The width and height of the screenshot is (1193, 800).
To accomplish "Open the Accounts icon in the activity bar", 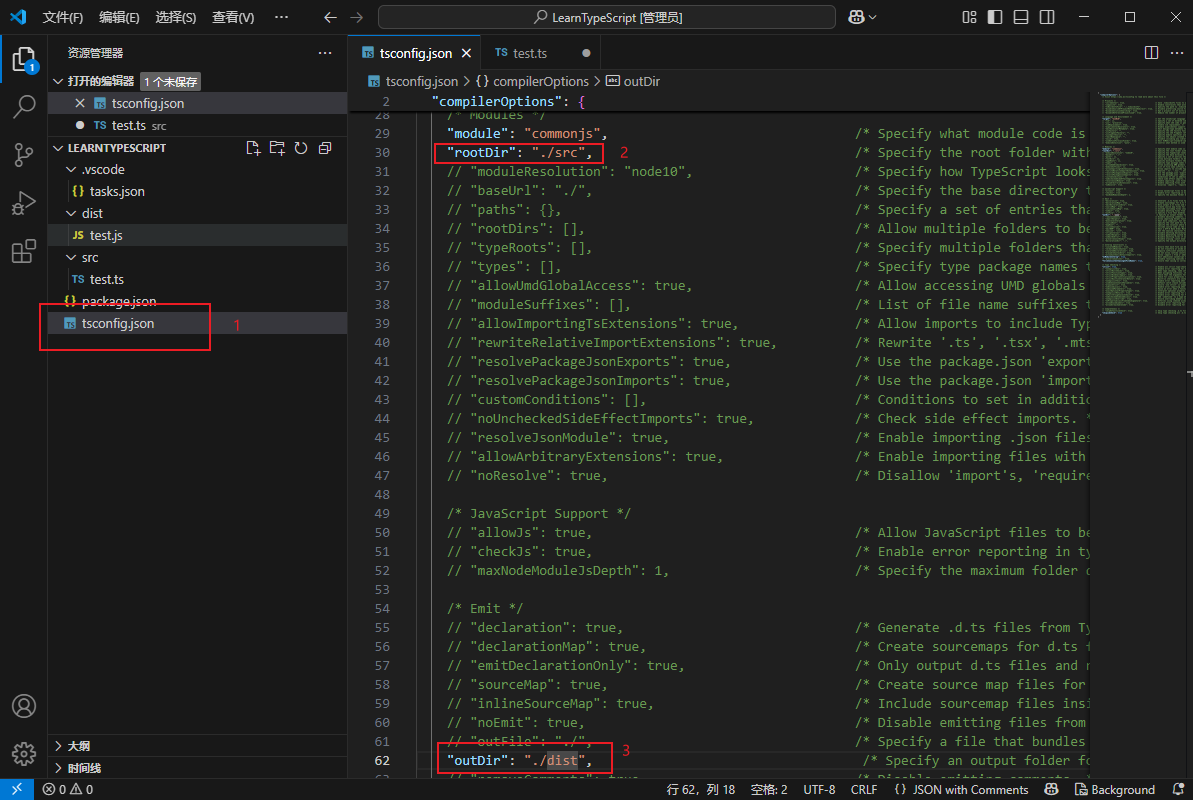I will (24, 706).
